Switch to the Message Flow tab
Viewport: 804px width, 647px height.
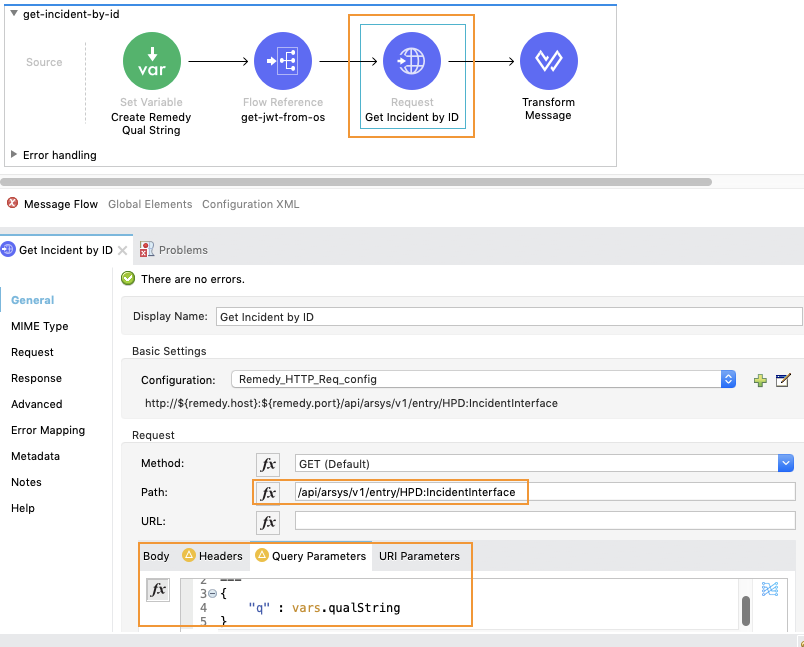pyautogui.click(x=61, y=204)
